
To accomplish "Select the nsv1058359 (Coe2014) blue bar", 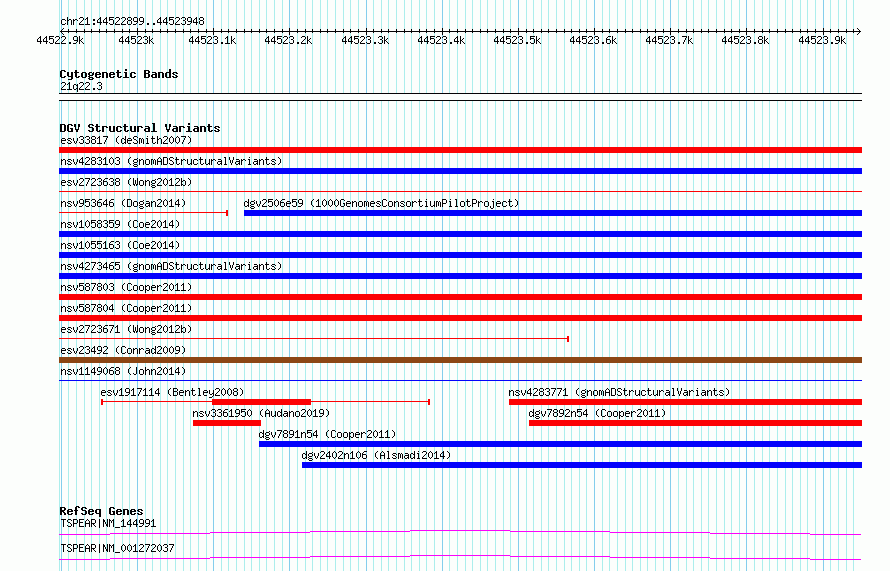I will (460, 234).
